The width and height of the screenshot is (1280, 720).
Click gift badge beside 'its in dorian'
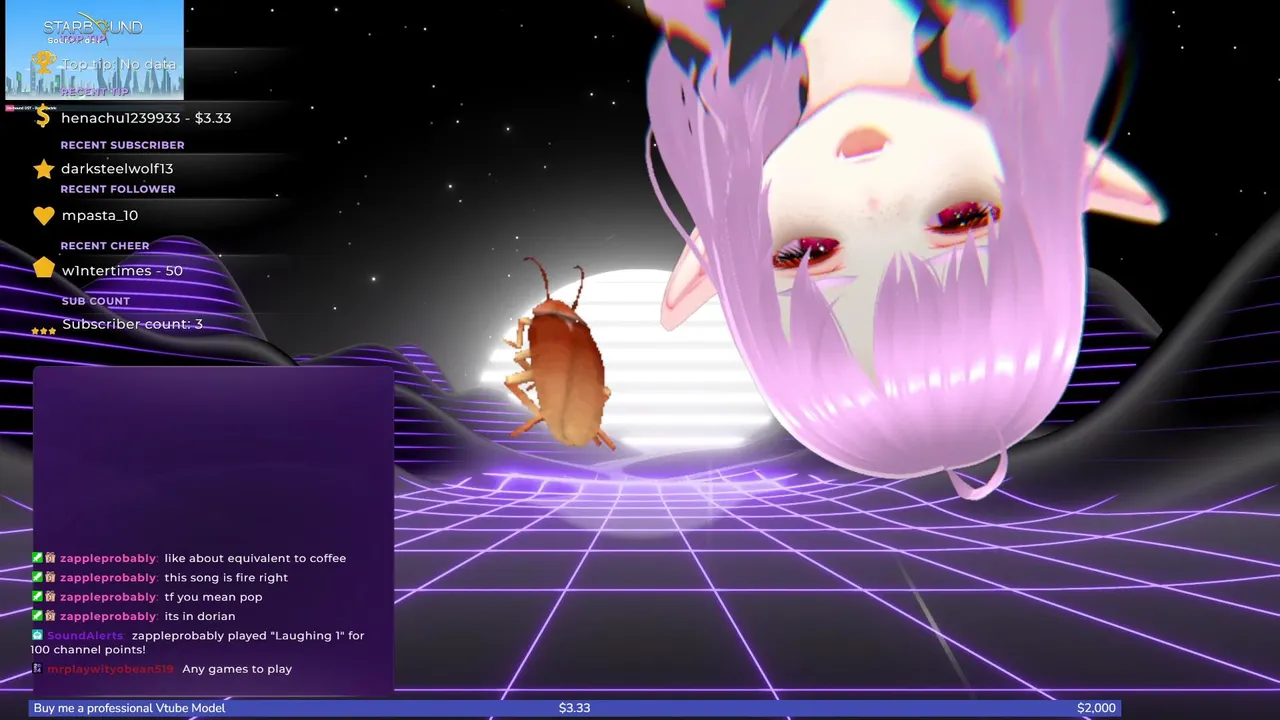coord(50,616)
